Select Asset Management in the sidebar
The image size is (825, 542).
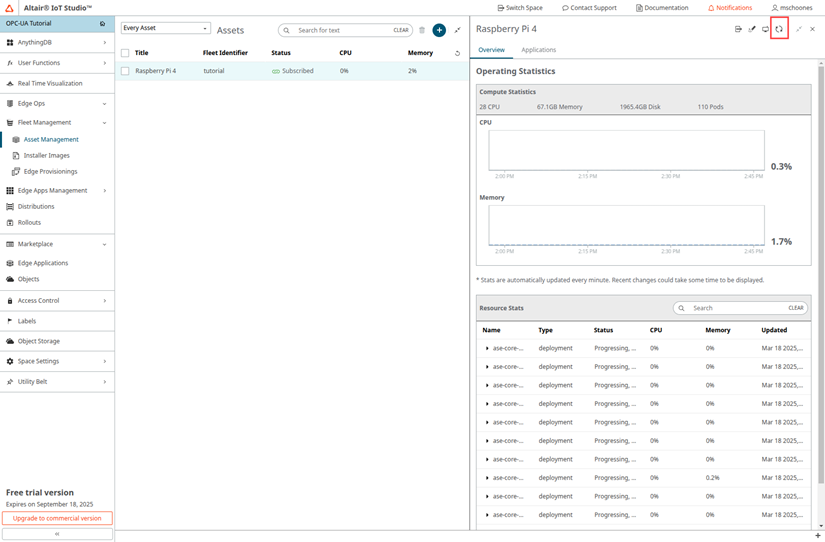tap(51, 139)
